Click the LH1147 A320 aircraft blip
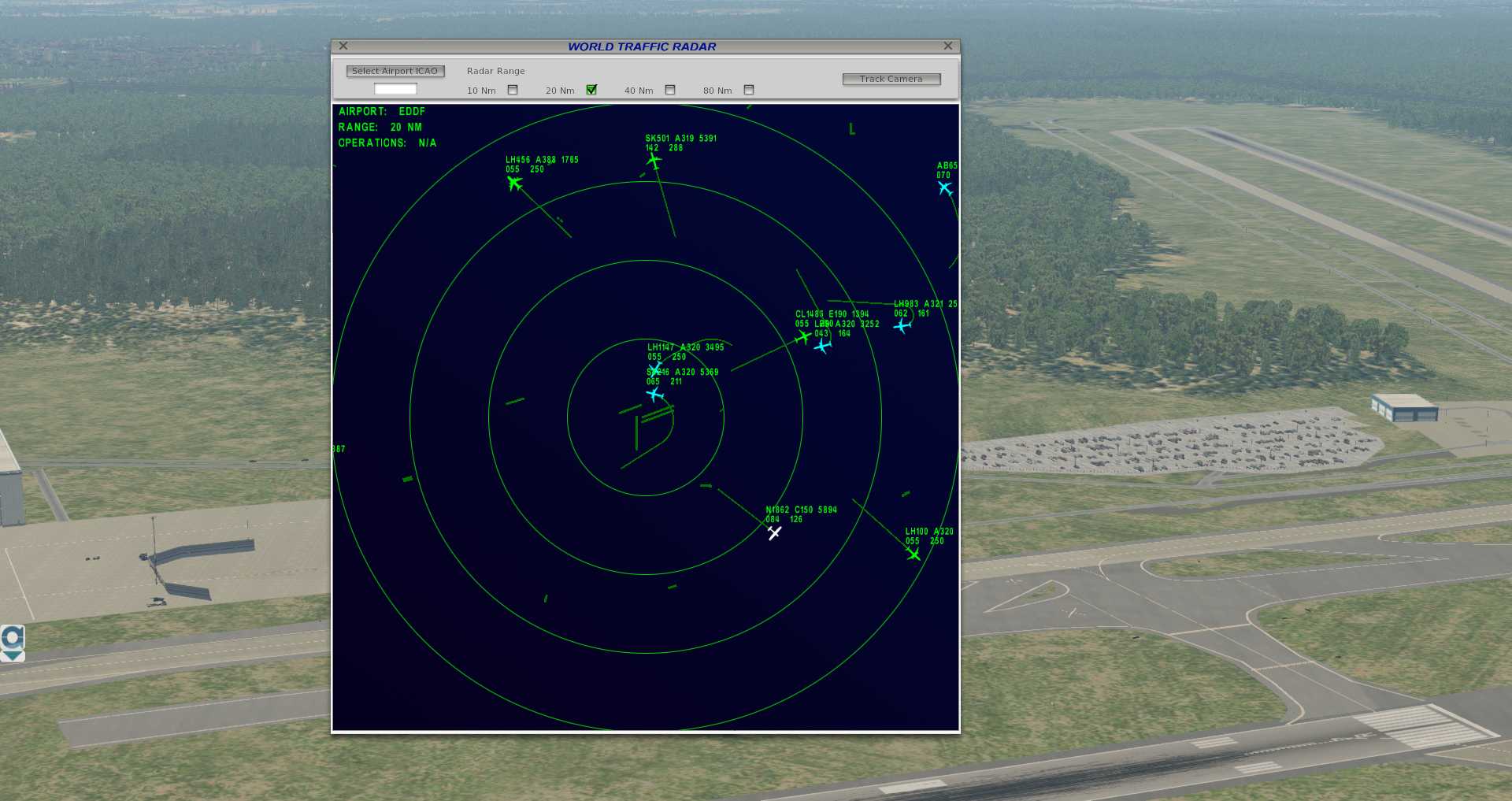 coord(655,368)
